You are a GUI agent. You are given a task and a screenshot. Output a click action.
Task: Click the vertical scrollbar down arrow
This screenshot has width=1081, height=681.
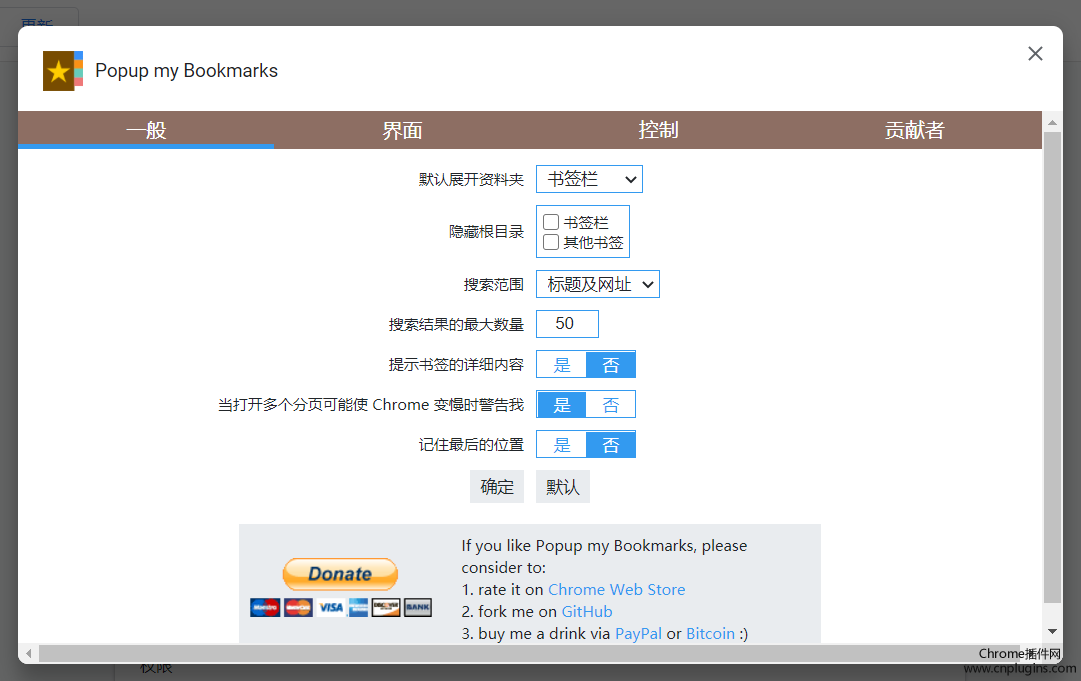click(1052, 631)
